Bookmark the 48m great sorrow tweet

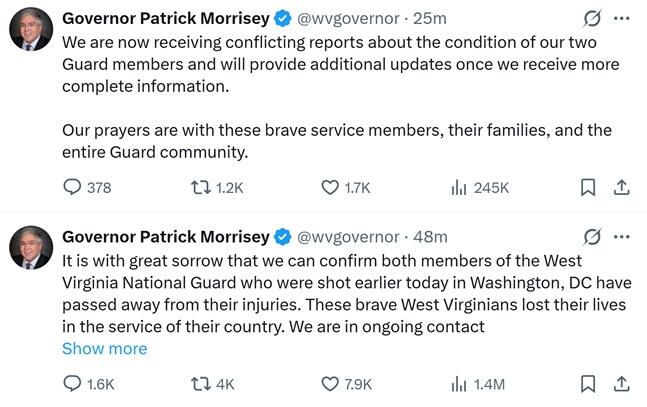[x=588, y=384]
